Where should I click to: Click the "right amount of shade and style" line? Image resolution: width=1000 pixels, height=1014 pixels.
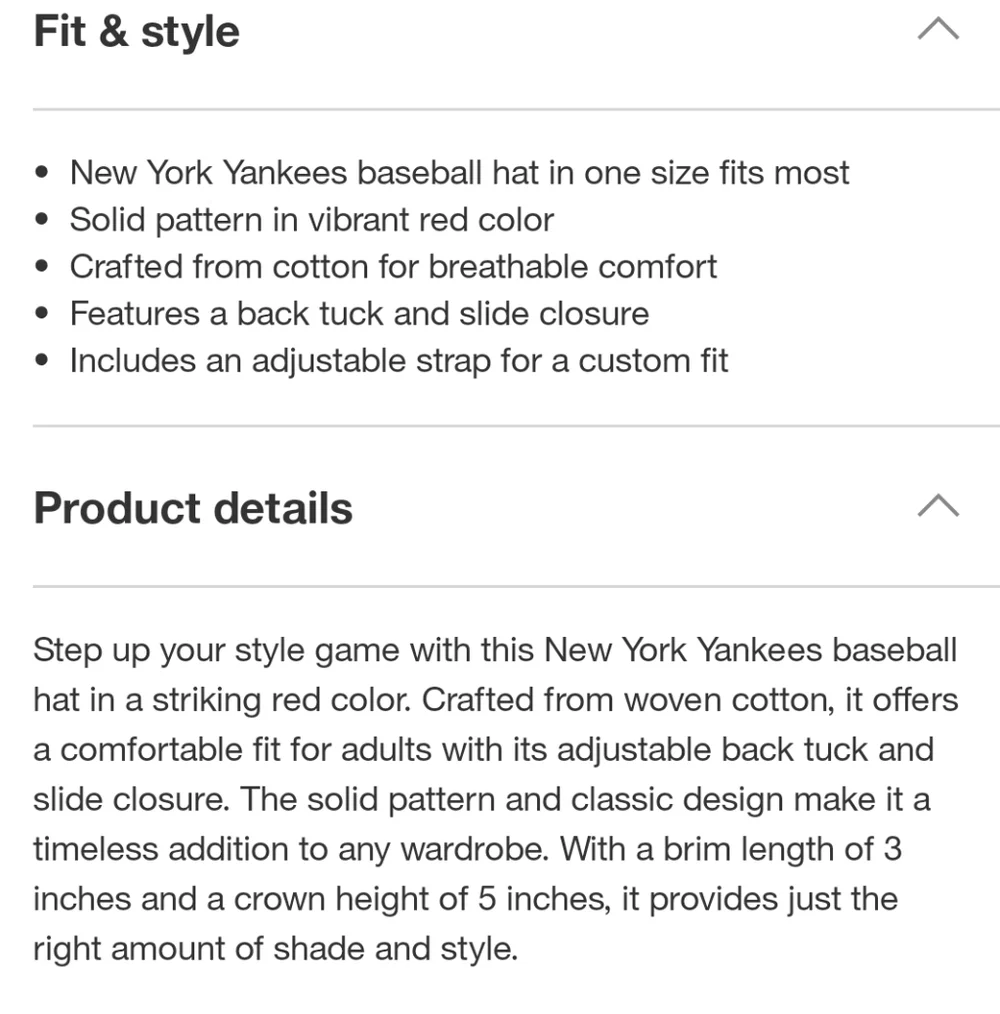coord(275,947)
